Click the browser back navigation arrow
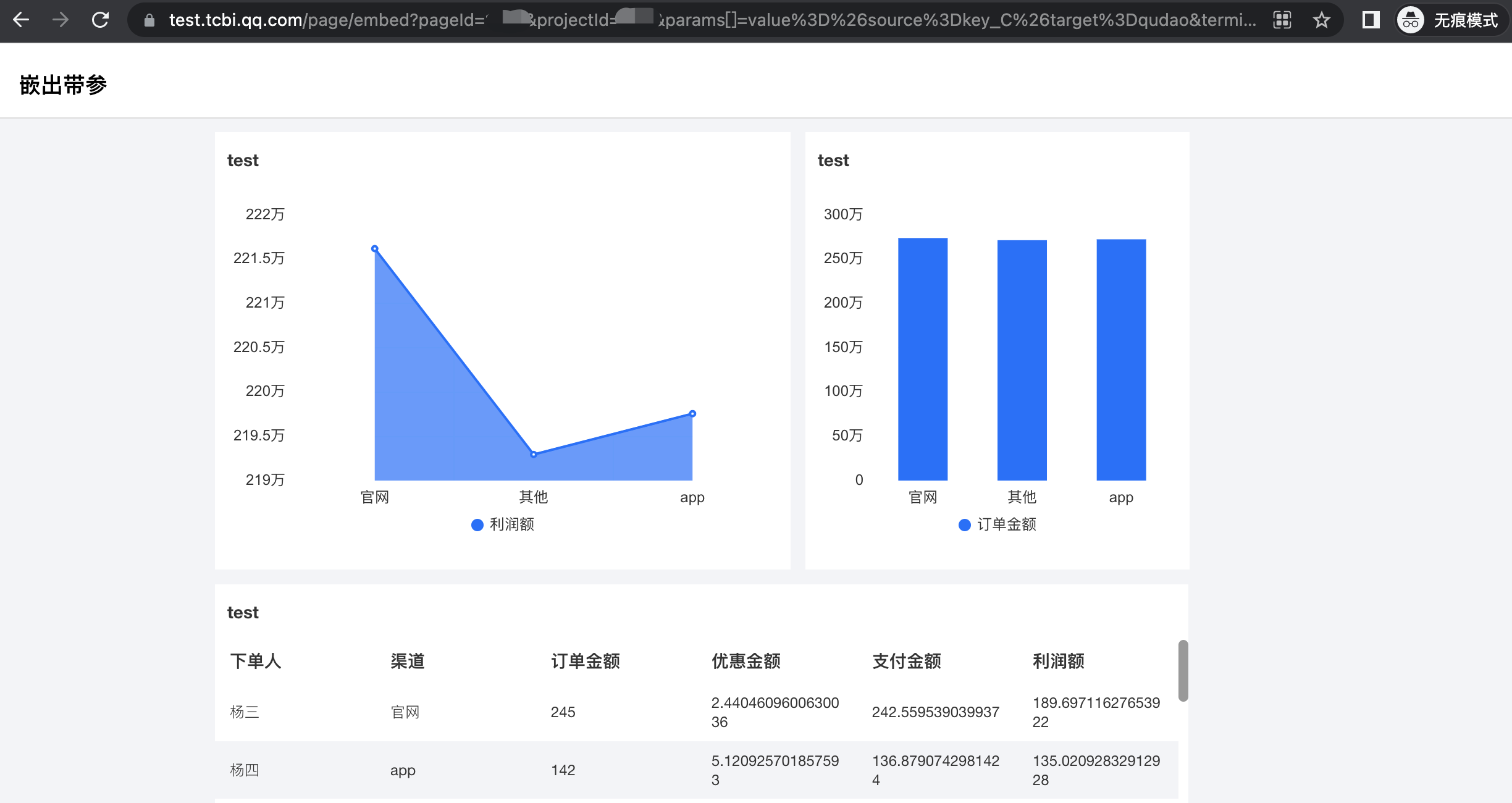The image size is (1512, 803). [22, 20]
